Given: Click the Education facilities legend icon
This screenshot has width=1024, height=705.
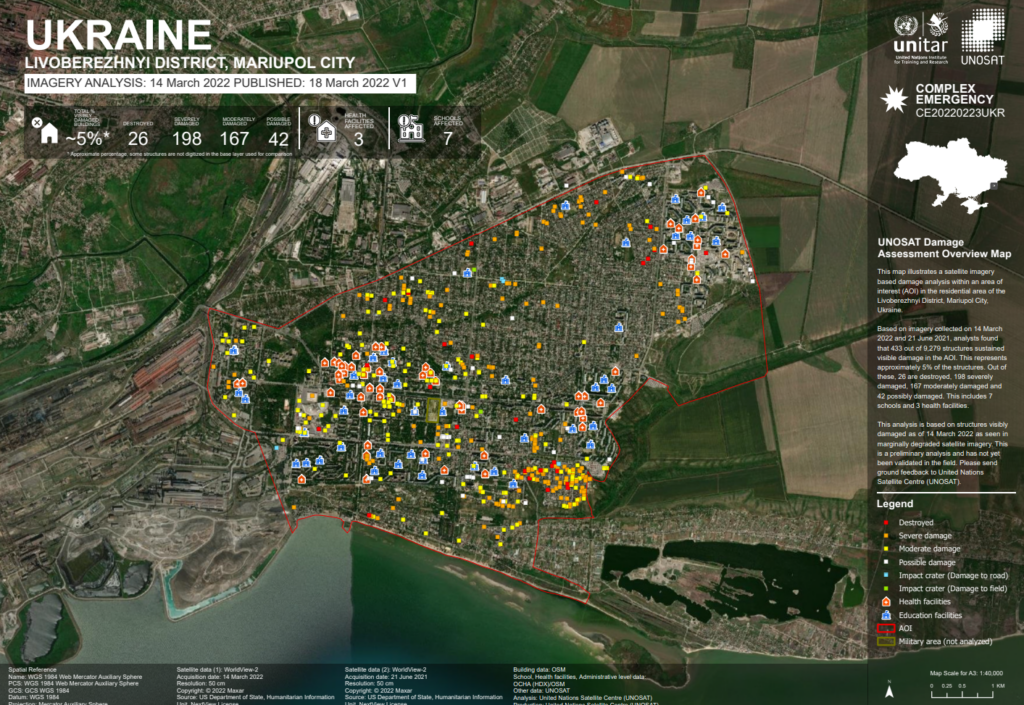Looking at the screenshot, I should tap(884, 615).
